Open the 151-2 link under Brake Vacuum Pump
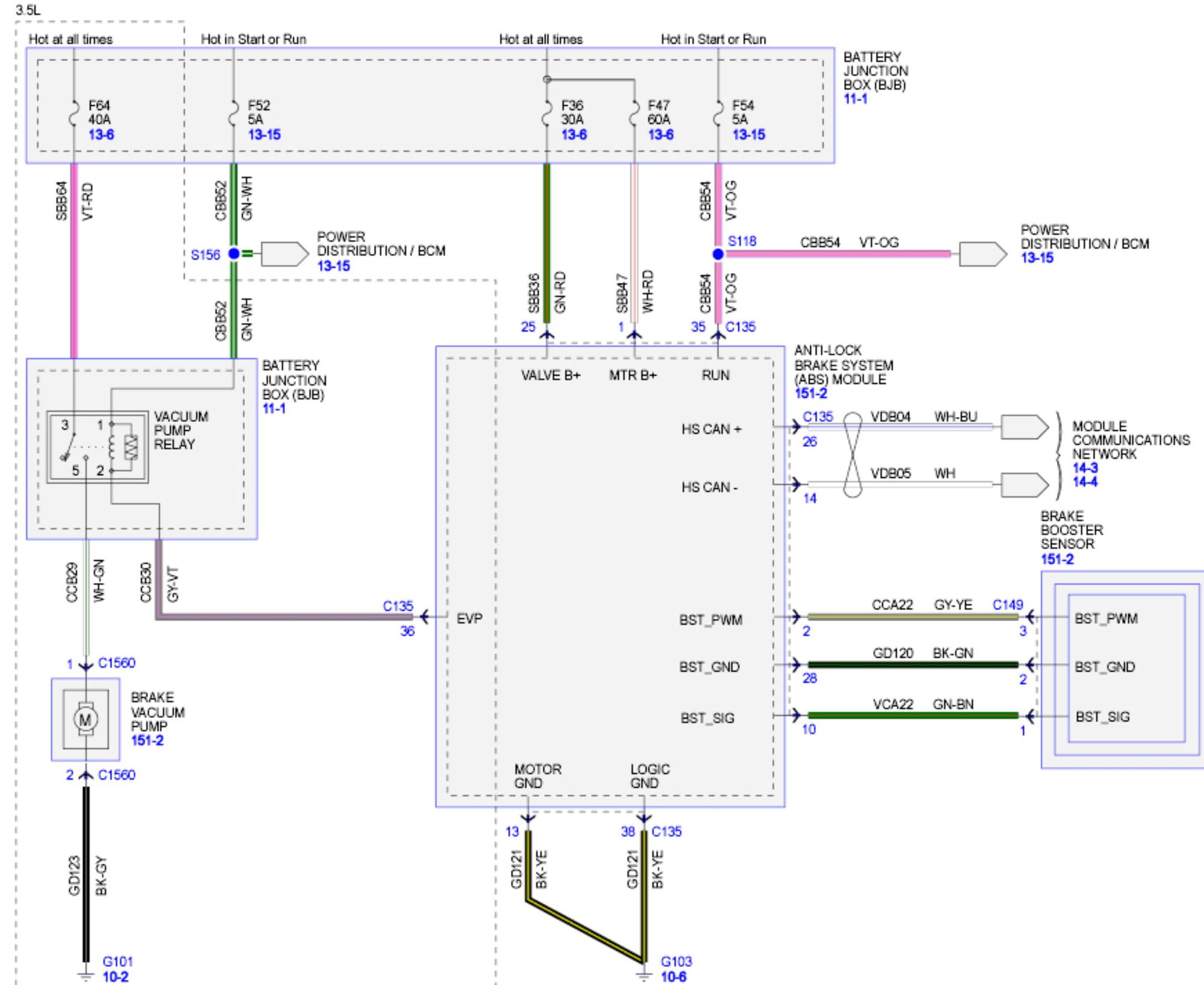The image size is (1204, 985). [x=147, y=741]
